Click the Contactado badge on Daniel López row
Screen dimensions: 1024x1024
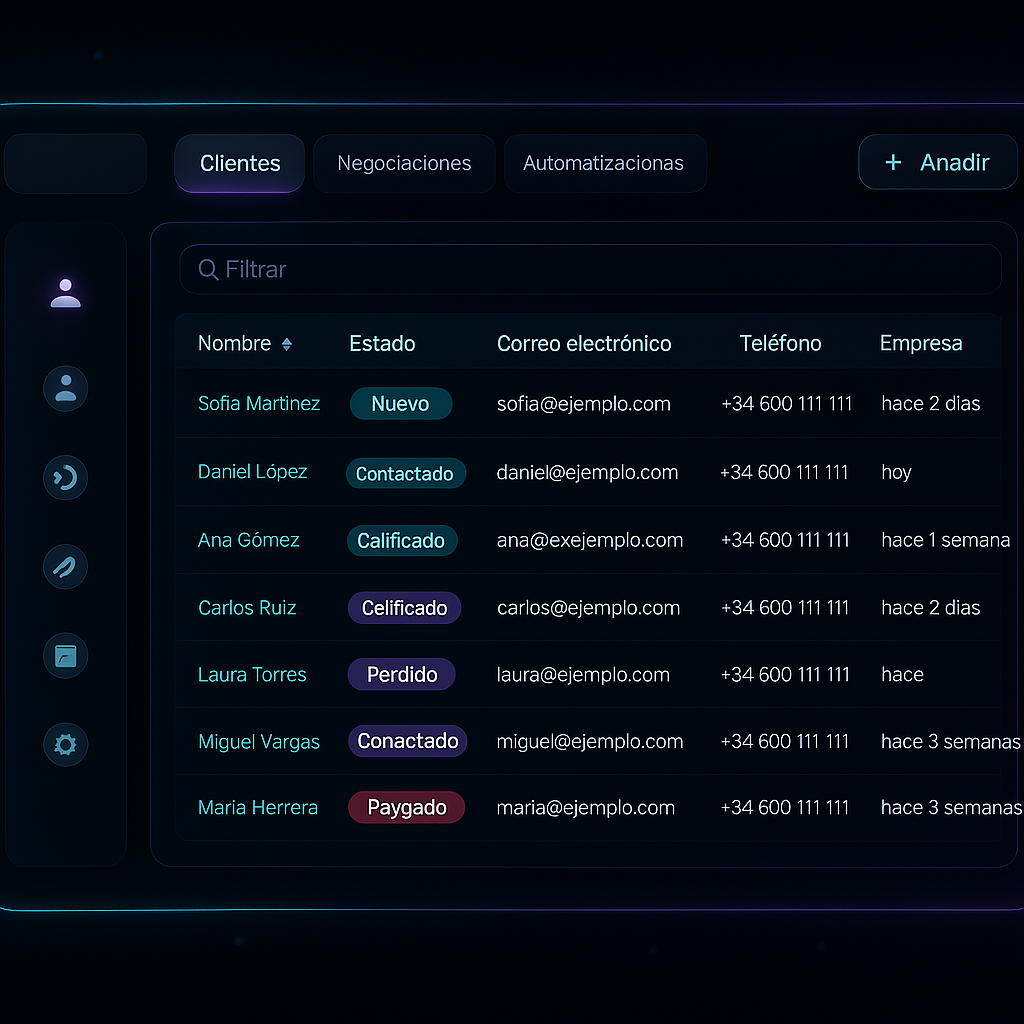pyautogui.click(x=406, y=473)
